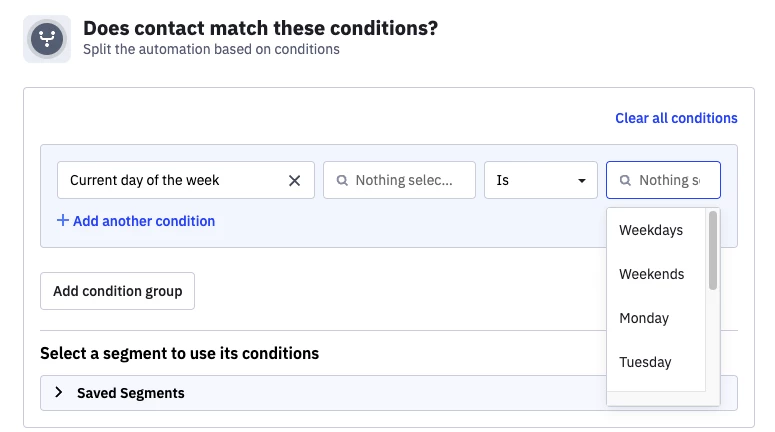Click the conditional split automation icon
The image size is (775, 432).
click(x=47, y=38)
